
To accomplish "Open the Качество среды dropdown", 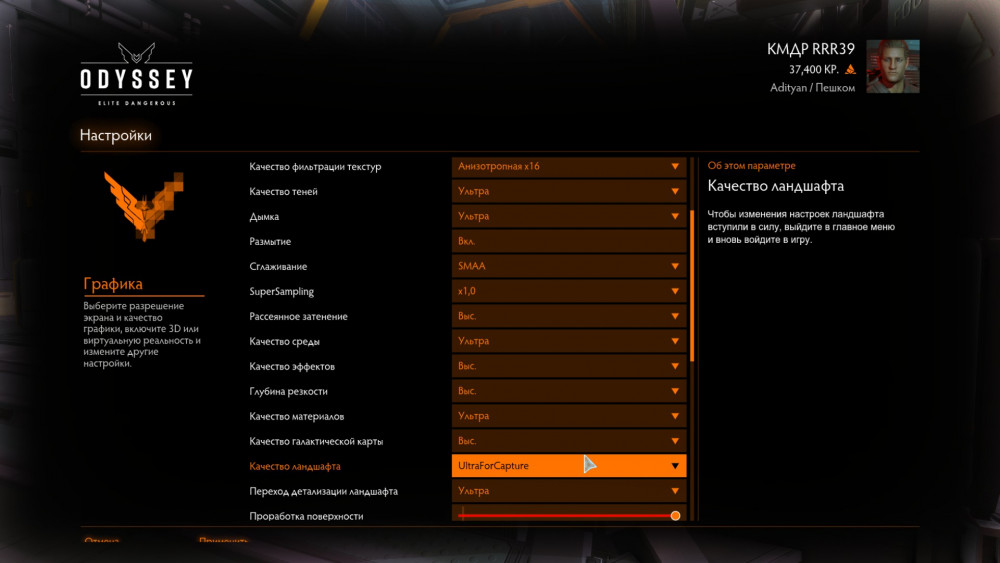I will pyautogui.click(x=569, y=341).
